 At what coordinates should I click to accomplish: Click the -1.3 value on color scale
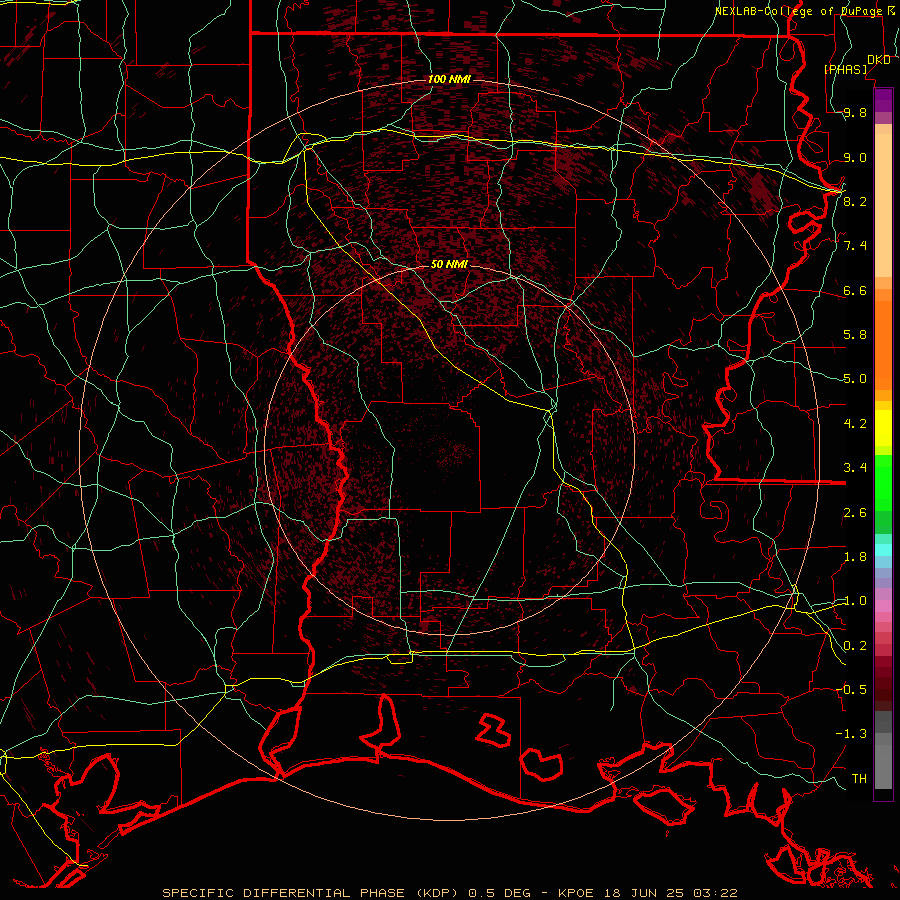point(851,734)
